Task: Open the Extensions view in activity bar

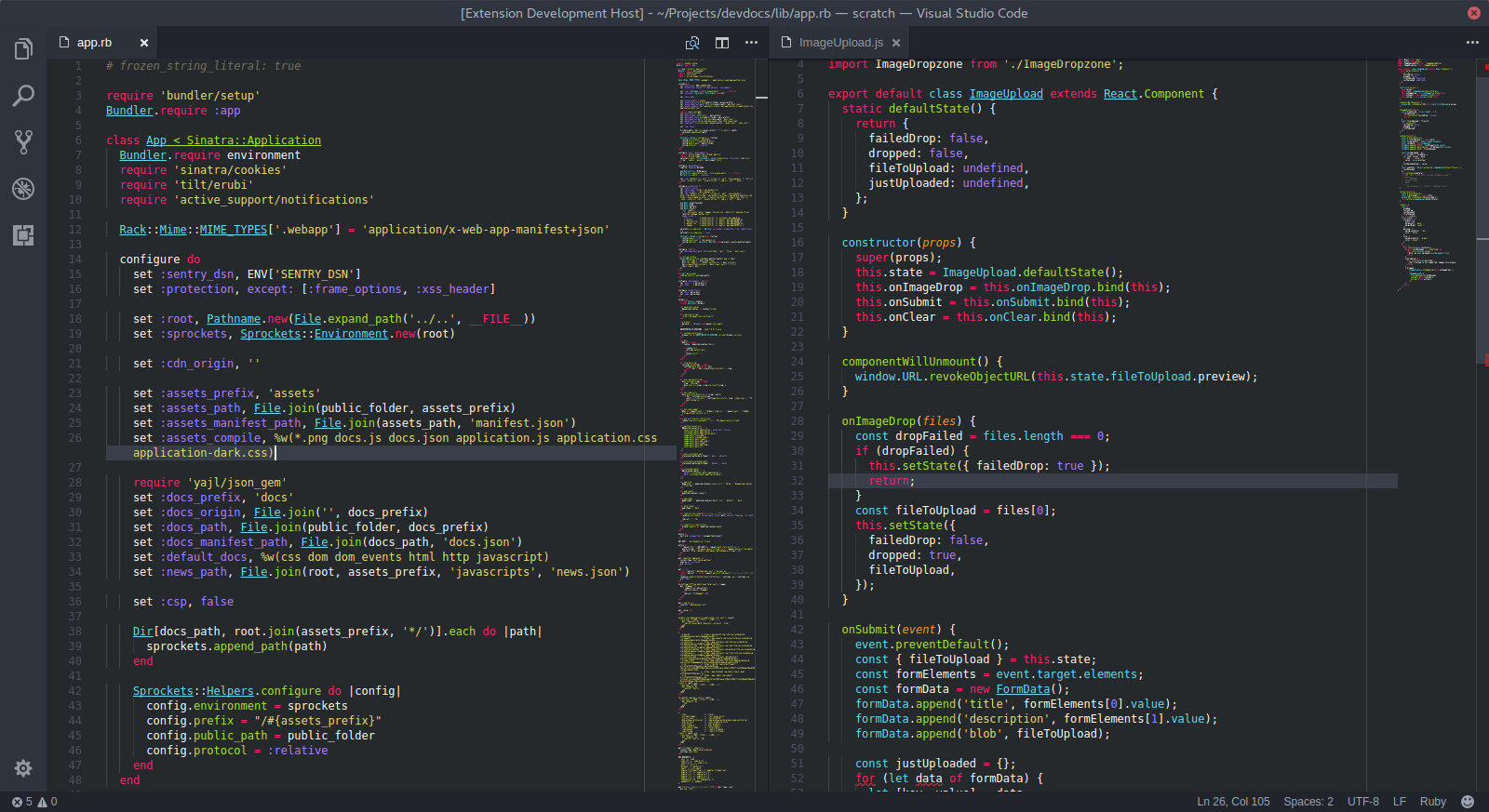Action: pyautogui.click(x=23, y=234)
